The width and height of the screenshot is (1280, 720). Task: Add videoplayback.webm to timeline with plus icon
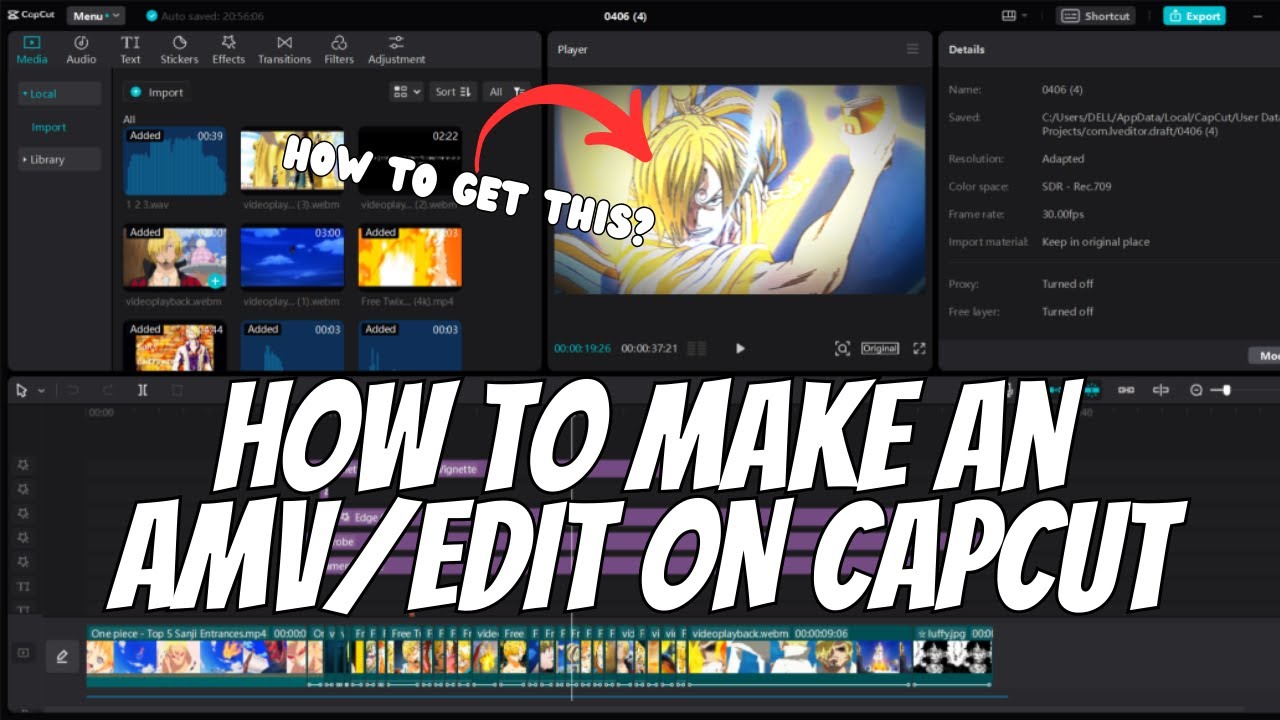pyautogui.click(x=214, y=281)
